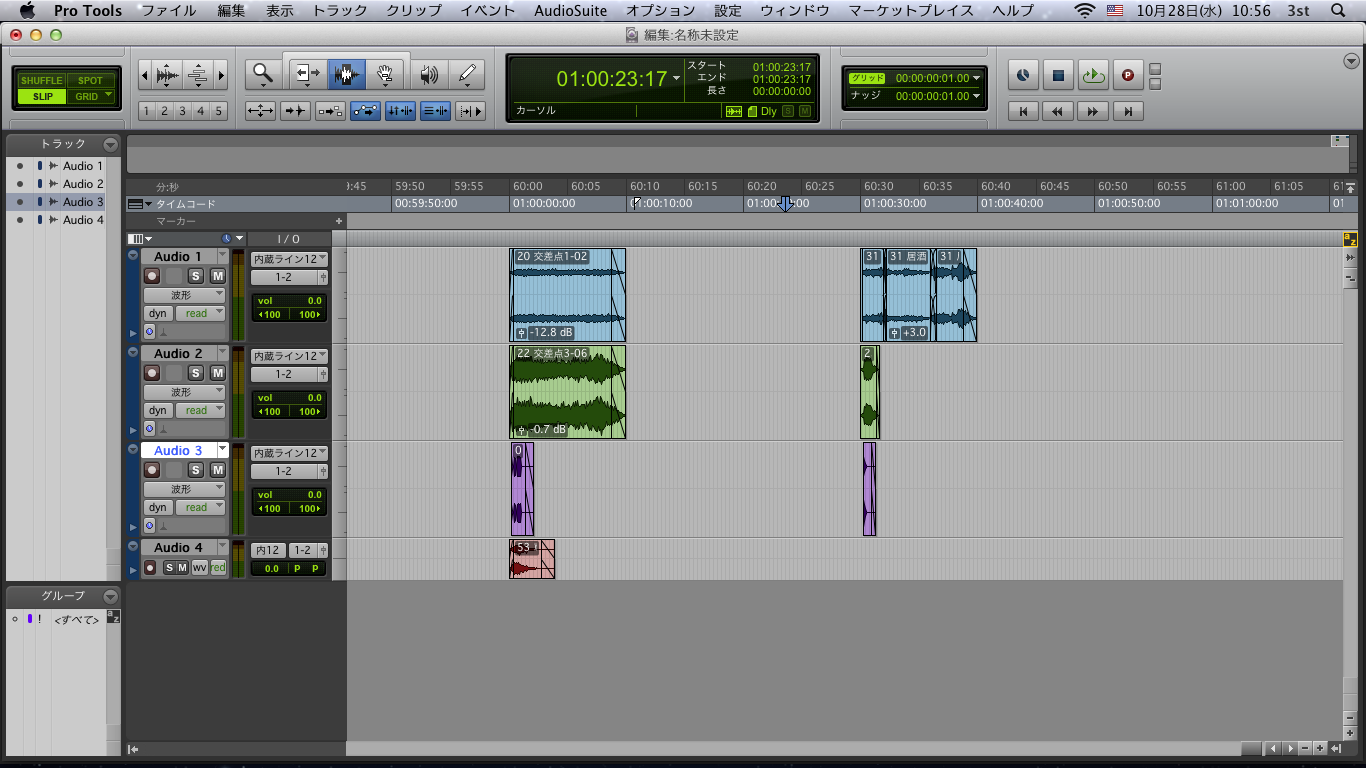Open Audio 2 automation mode read dropdown
This screenshot has height=768, width=1366.
click(x=201, y=411)
